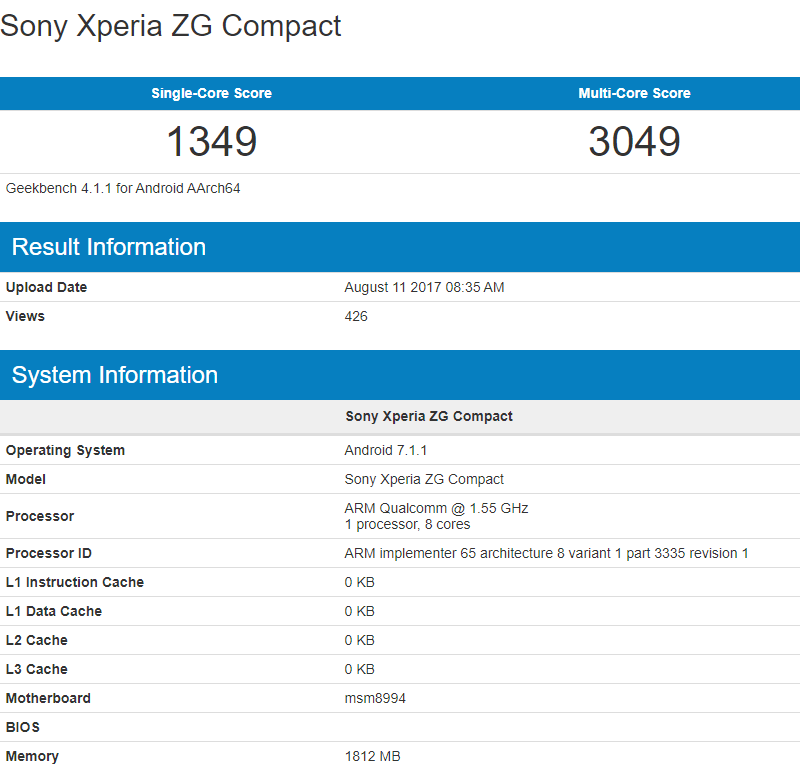Click the Memory value 1812 MB
Image resolution: width=800 pixels, height=777 pixels.
point(373,756)
